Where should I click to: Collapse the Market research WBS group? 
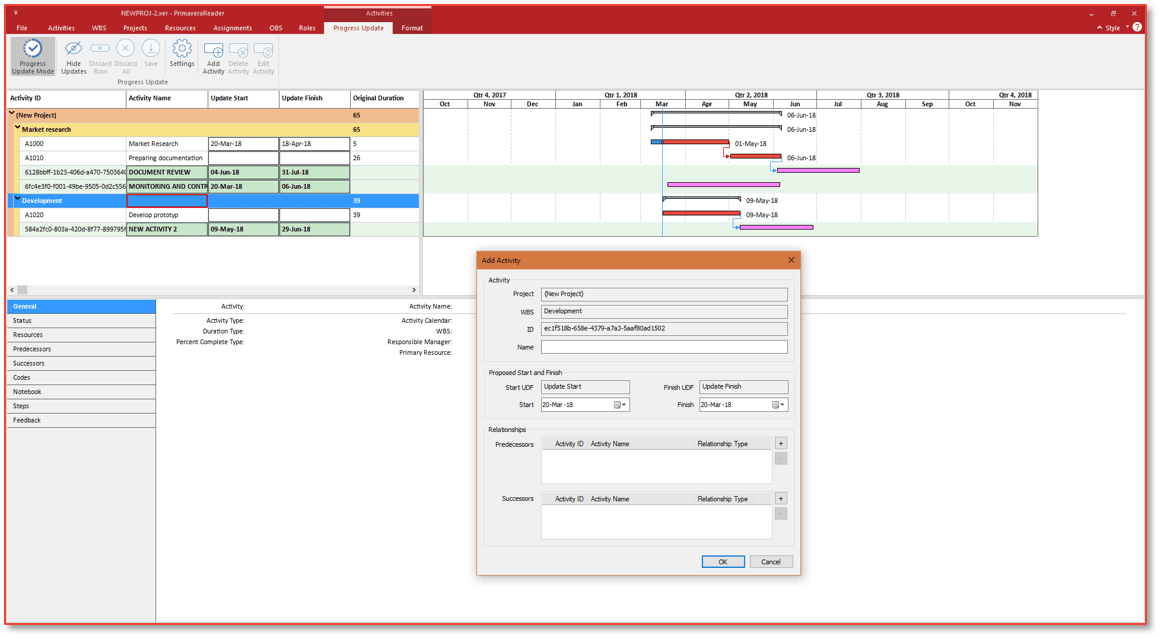point(18,129)
